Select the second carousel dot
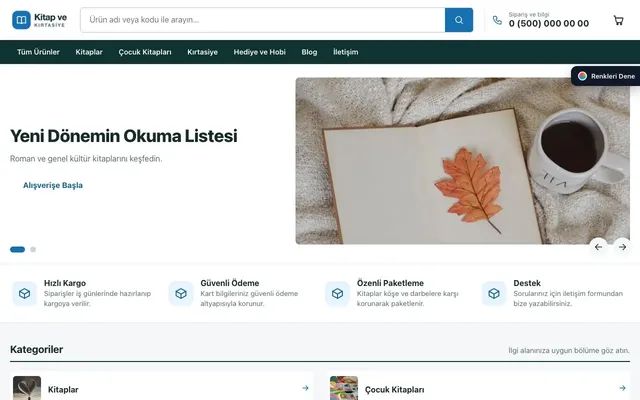This screenshot has width=640, height=400. coord(33,249)
